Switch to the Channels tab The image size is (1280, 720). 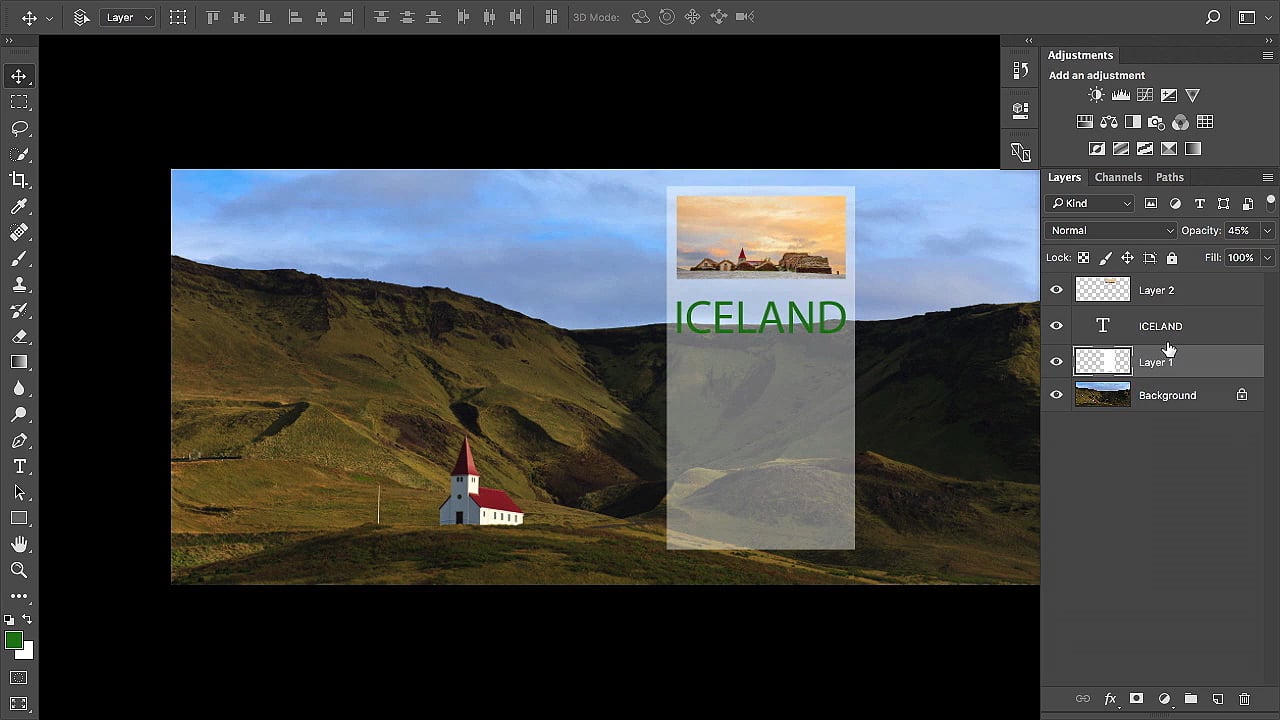tap(1117, 177)
